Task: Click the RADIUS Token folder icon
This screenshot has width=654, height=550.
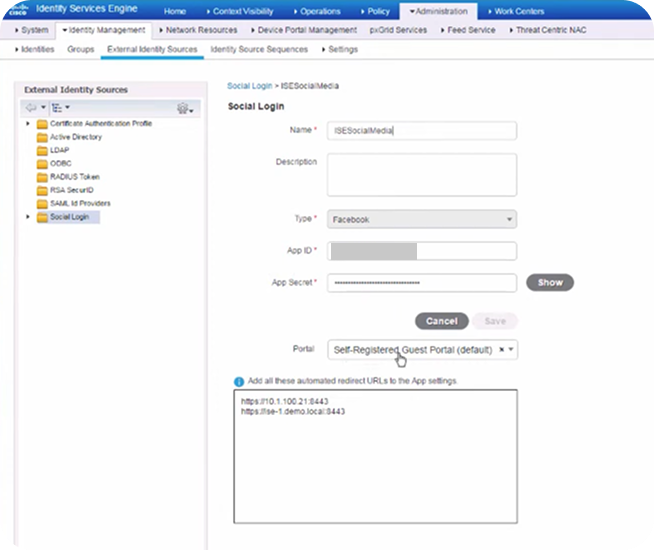Action: [42, 177]
